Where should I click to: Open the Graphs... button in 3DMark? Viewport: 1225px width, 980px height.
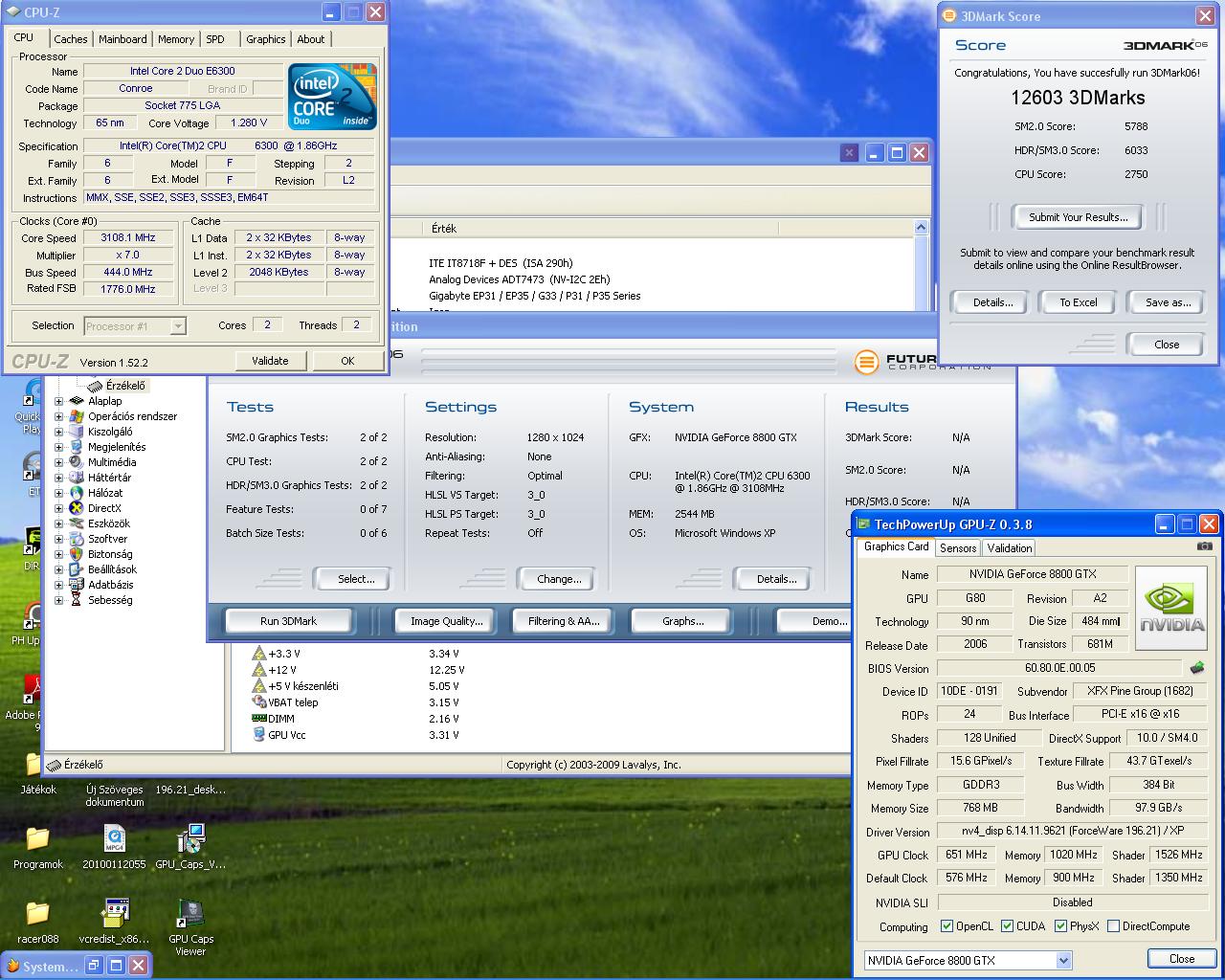click(682, 621)
